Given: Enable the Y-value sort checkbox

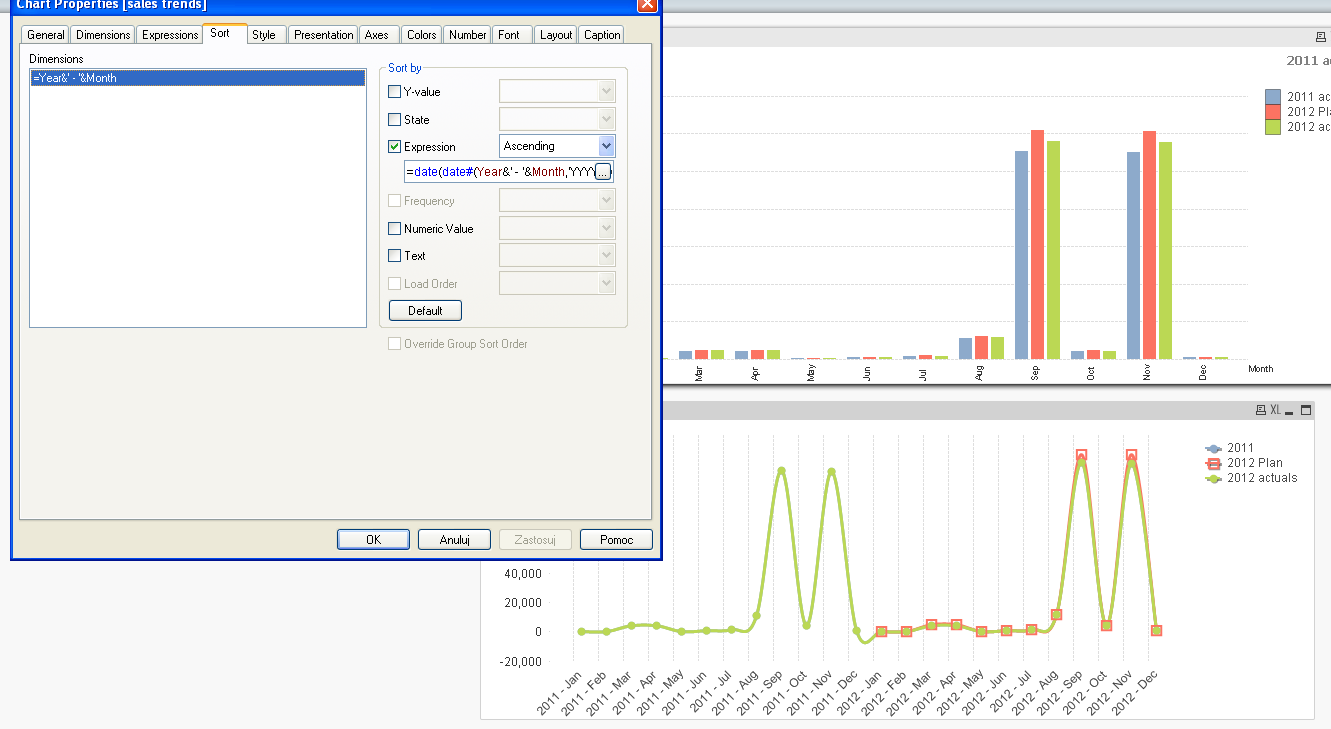Looking at the screenshot, I should coord(394,92).
